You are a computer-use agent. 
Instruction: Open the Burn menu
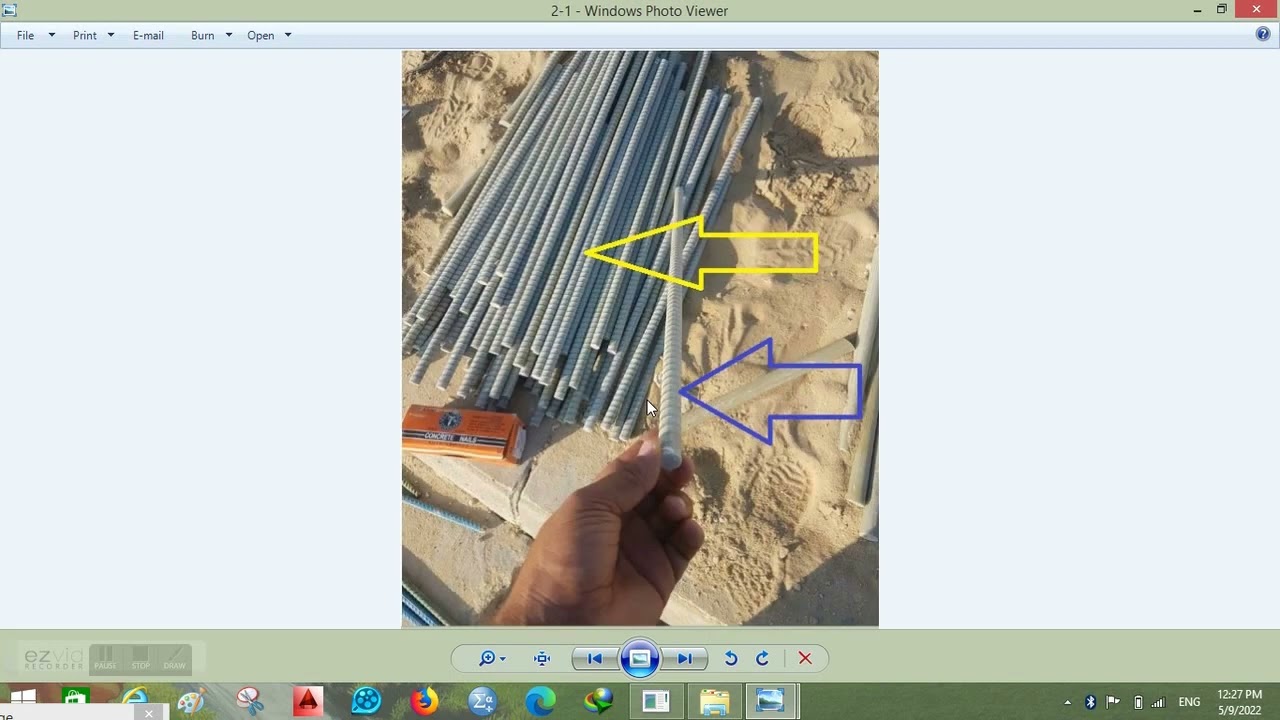203,35
